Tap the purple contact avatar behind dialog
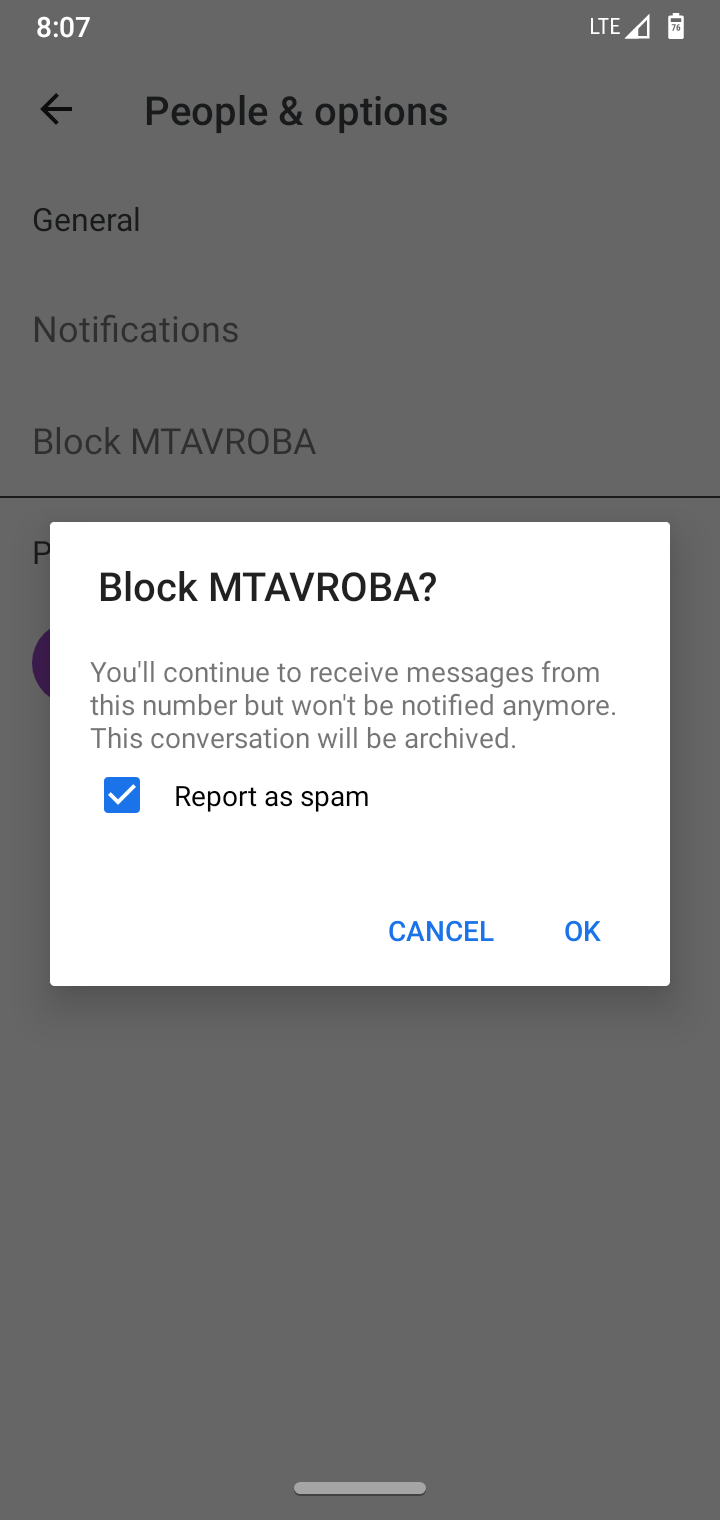Viewport: 720px width, 1520px height. point(40,662)
